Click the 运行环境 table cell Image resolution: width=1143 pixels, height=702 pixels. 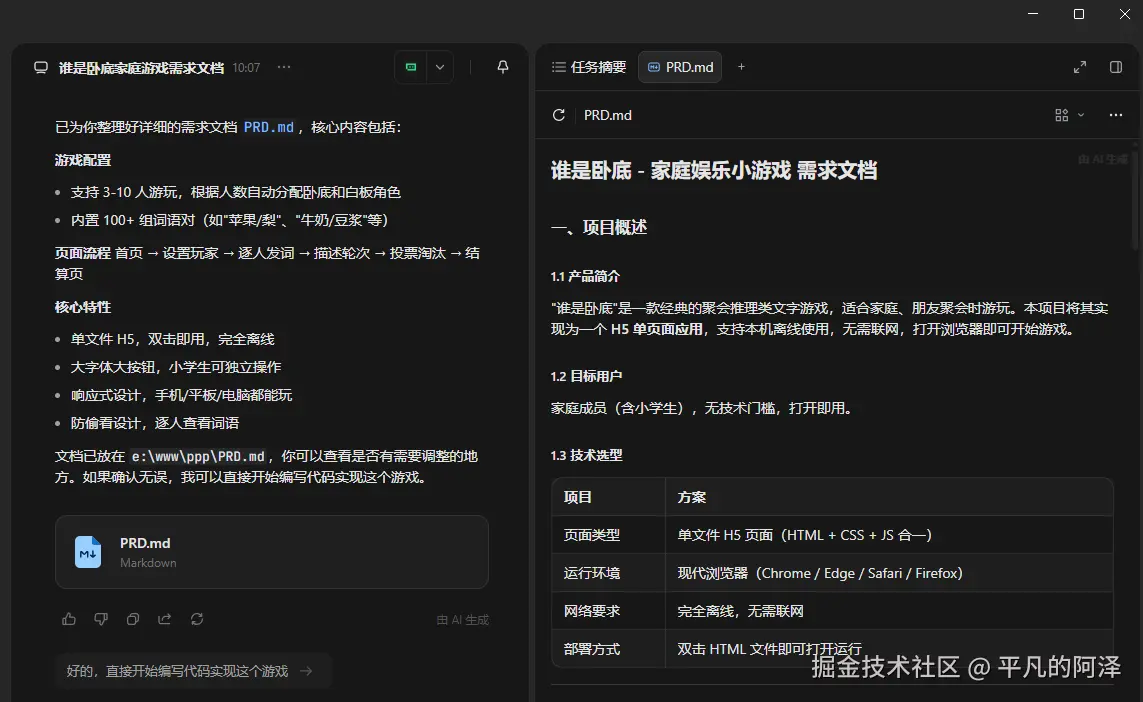pos(608,573)
